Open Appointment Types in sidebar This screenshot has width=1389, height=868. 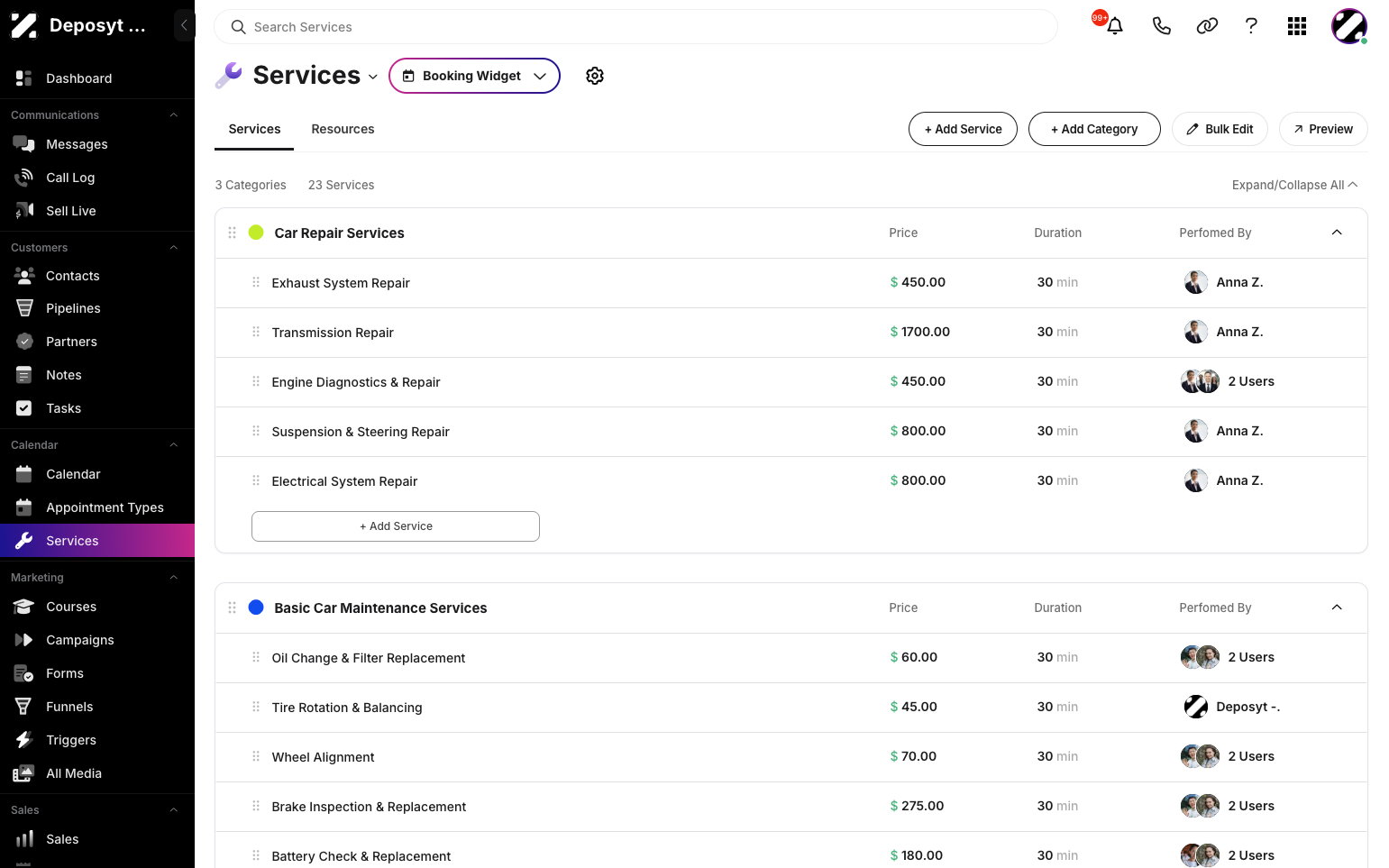[x=97, y=507]
